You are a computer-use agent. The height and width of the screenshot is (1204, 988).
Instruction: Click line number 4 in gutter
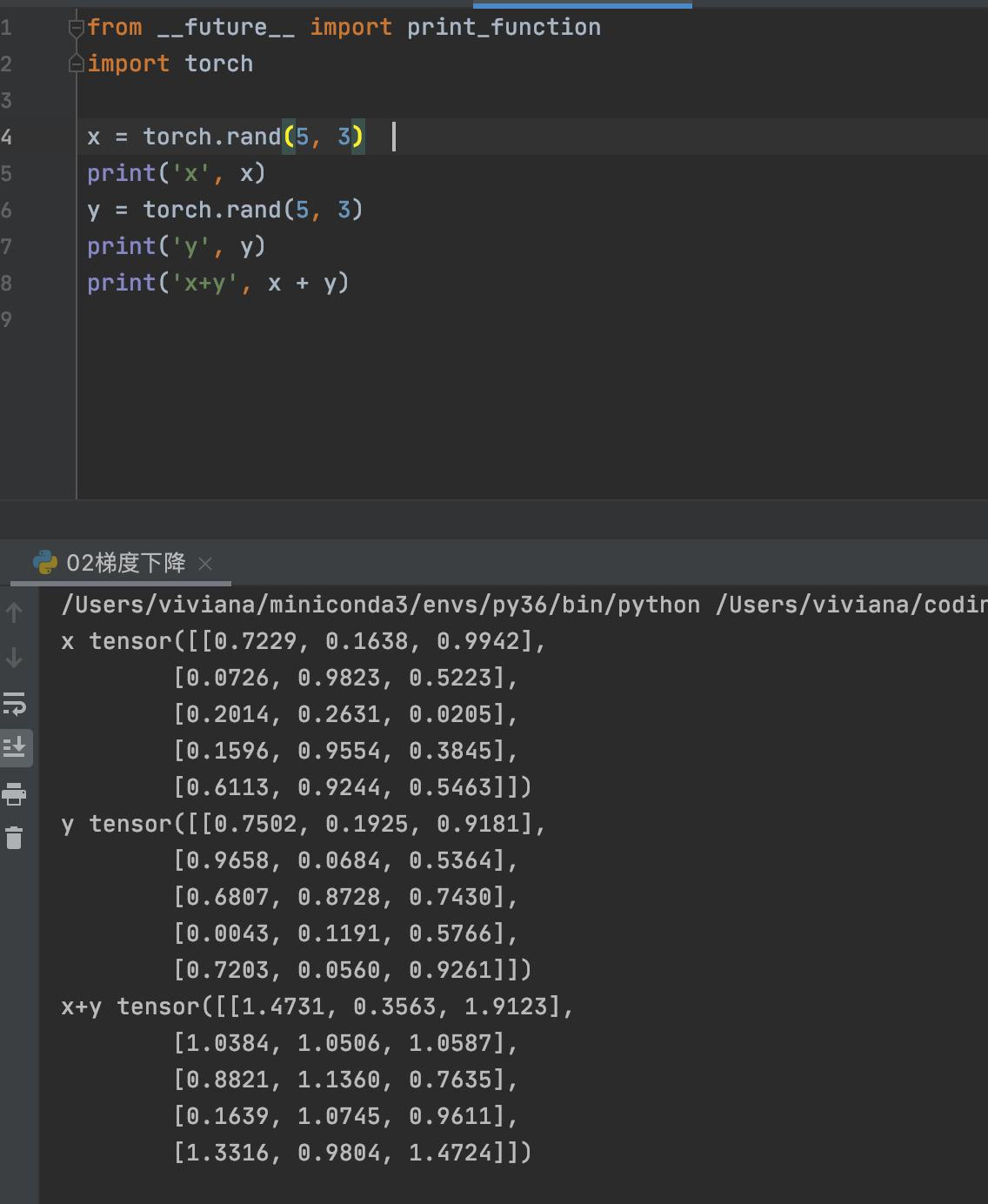[7, 137]
